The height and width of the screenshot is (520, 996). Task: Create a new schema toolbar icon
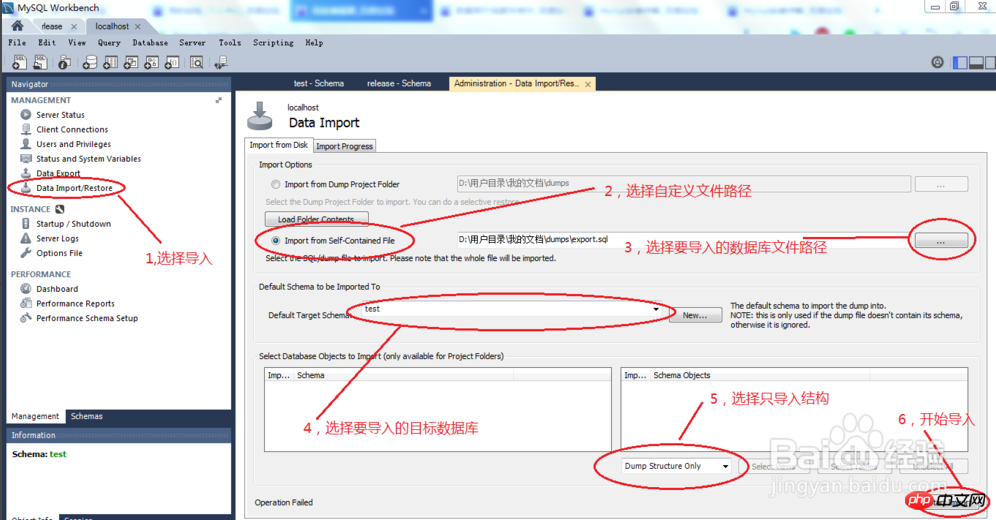pos(90,62)
